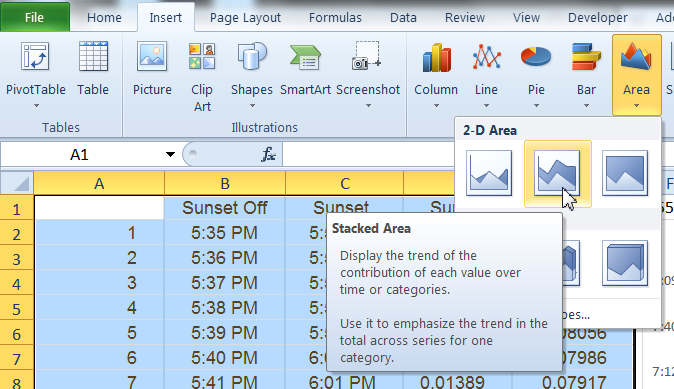Expand the Shapes dropdown arrow
The image size is (674, 389).
(x=252, y=105)
